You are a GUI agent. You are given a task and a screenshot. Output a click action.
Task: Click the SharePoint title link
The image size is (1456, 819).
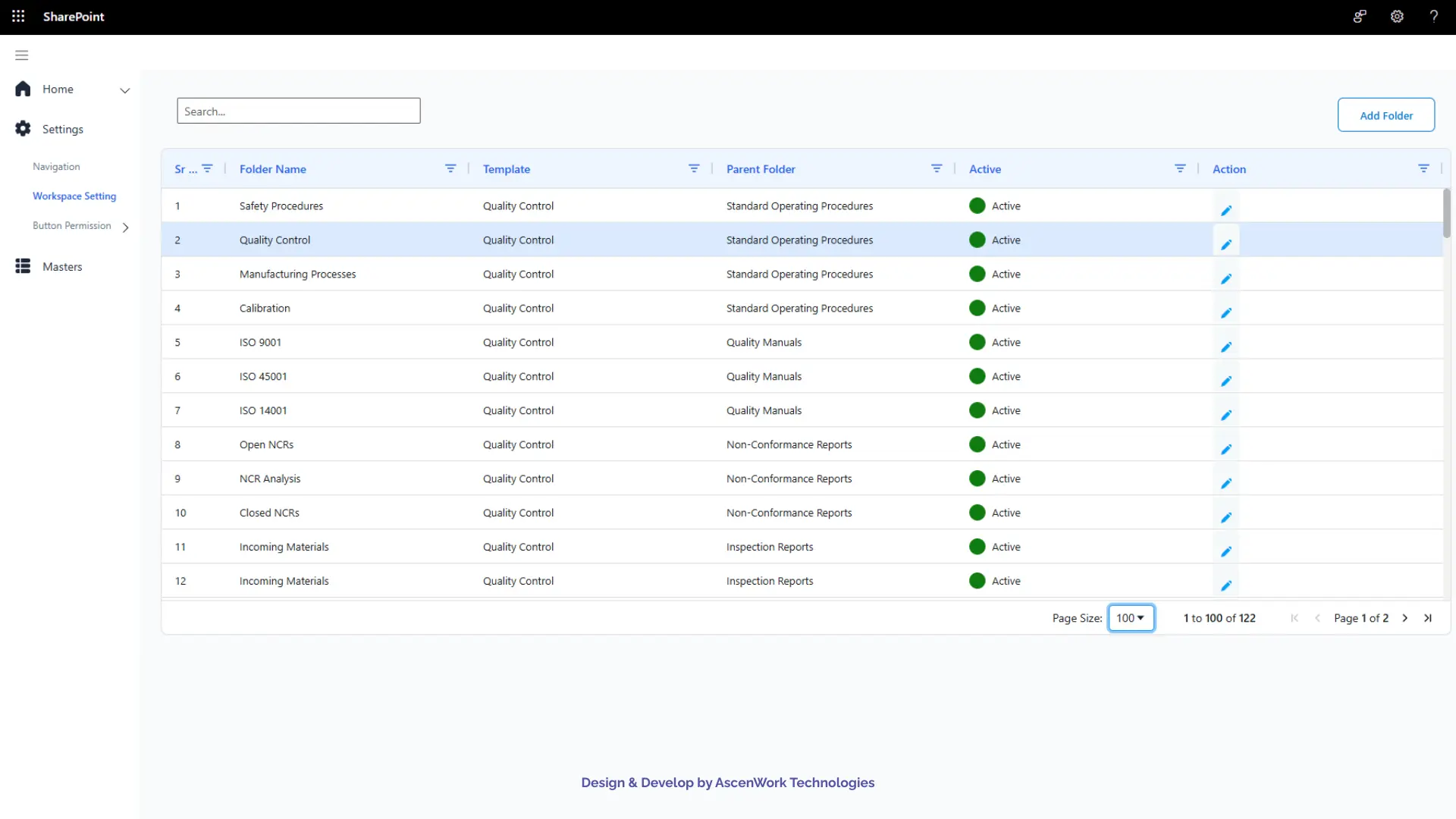click(74, 17)
